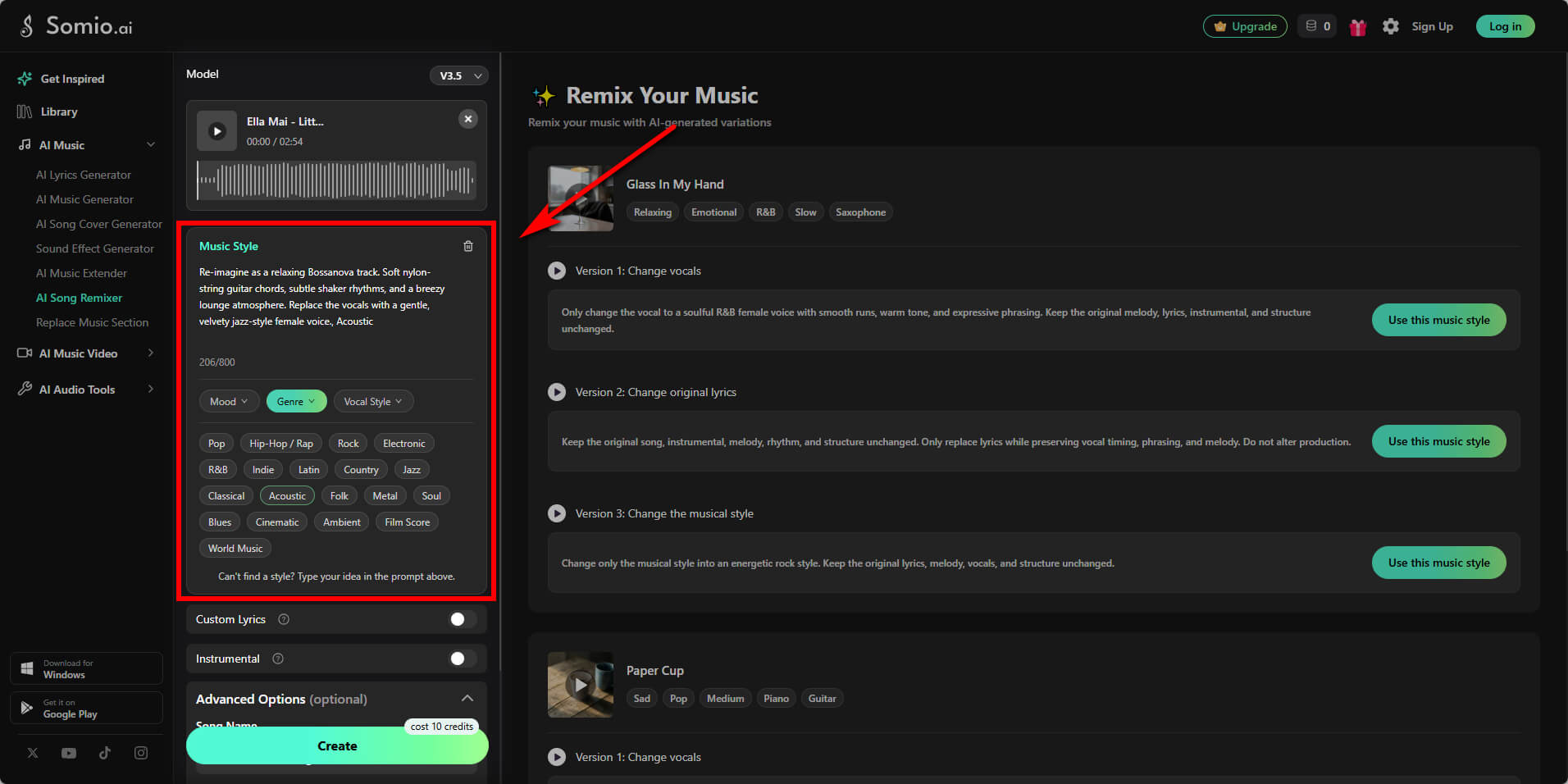Image resolution: width=1568 pixels, height=784 pixels.
Task: Play Version 2: Change original lyrics preview
Action: pos(557,392)
